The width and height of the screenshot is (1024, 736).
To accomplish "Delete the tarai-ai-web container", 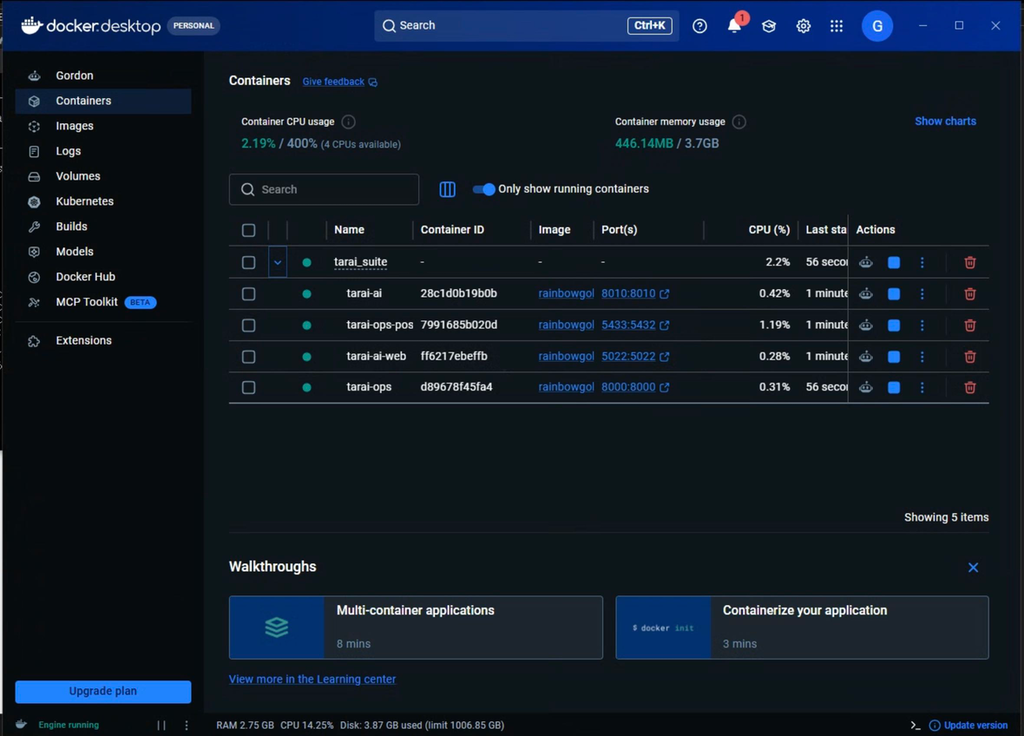I will (x=970, y=357).
